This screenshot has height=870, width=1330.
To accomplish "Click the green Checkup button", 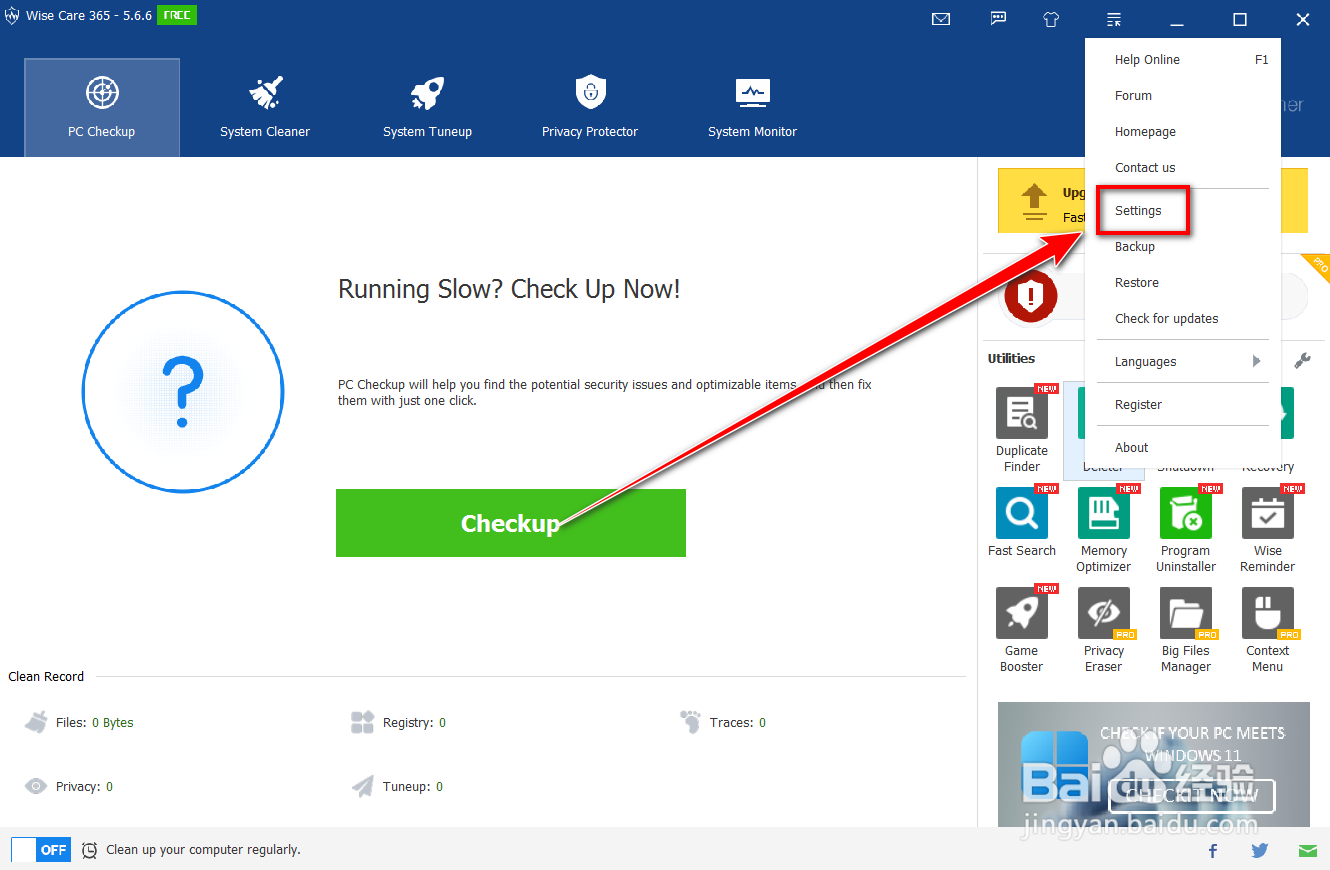I will [511, 523].
